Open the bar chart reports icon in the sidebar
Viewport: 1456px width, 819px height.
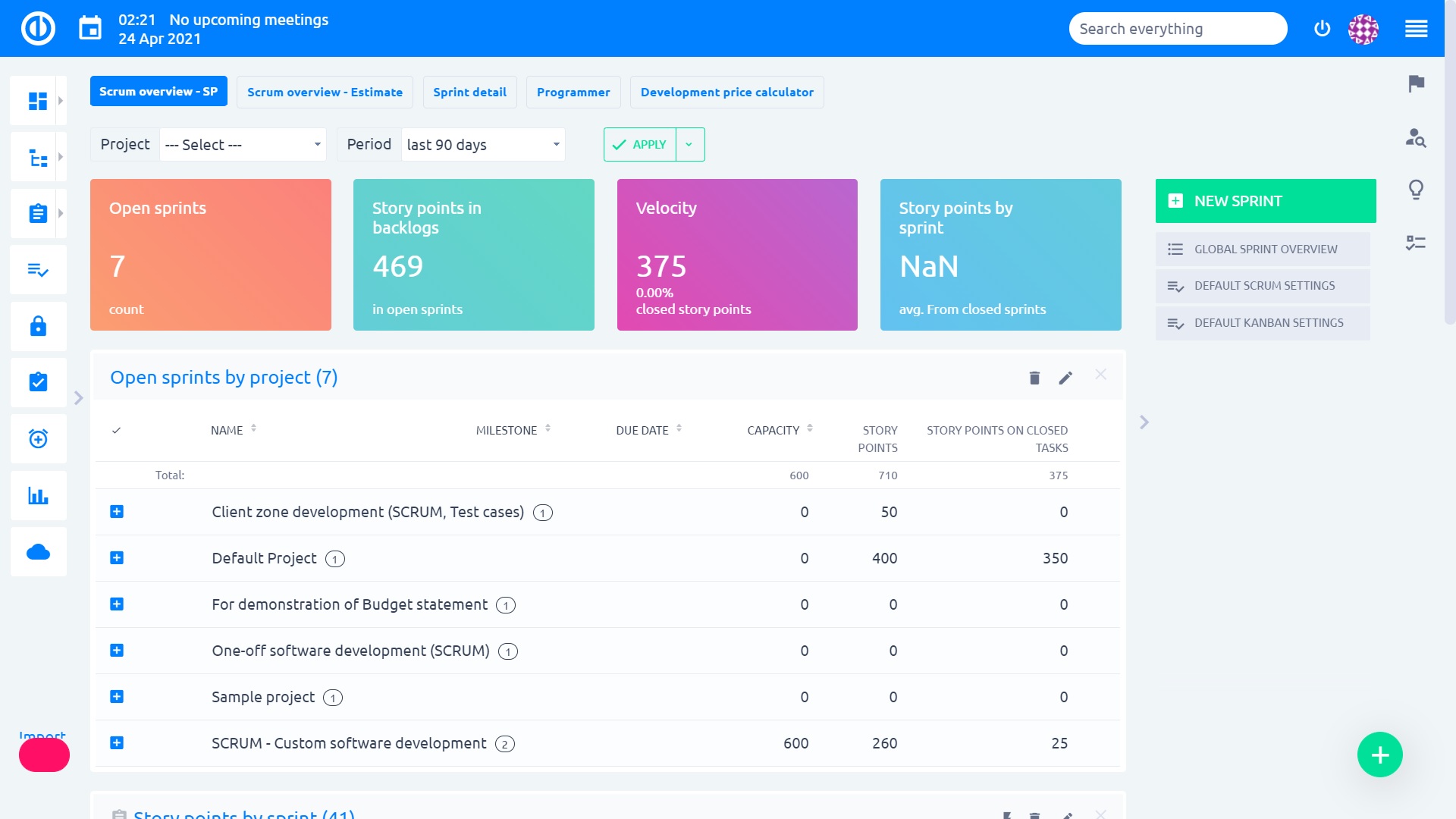[38, 495]
